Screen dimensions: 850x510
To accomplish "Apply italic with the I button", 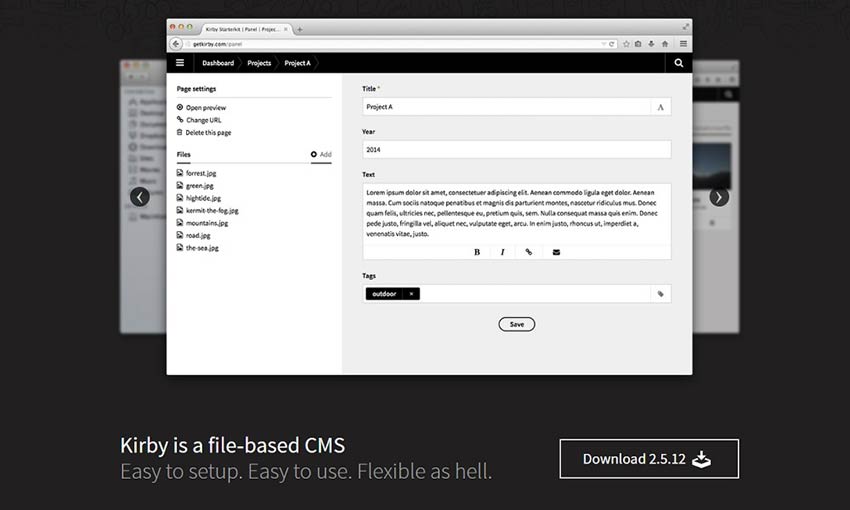I will coord(503,252).
